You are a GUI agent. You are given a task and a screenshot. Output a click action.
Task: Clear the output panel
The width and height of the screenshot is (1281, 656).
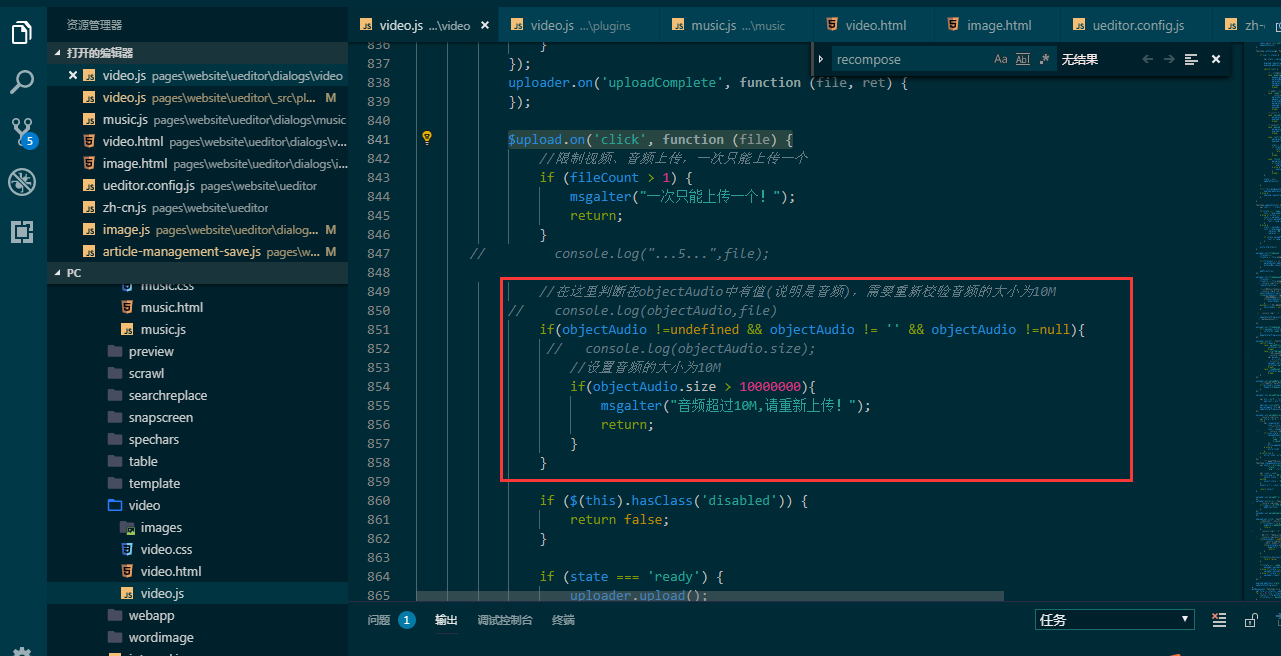click(x=1218, y=620)
